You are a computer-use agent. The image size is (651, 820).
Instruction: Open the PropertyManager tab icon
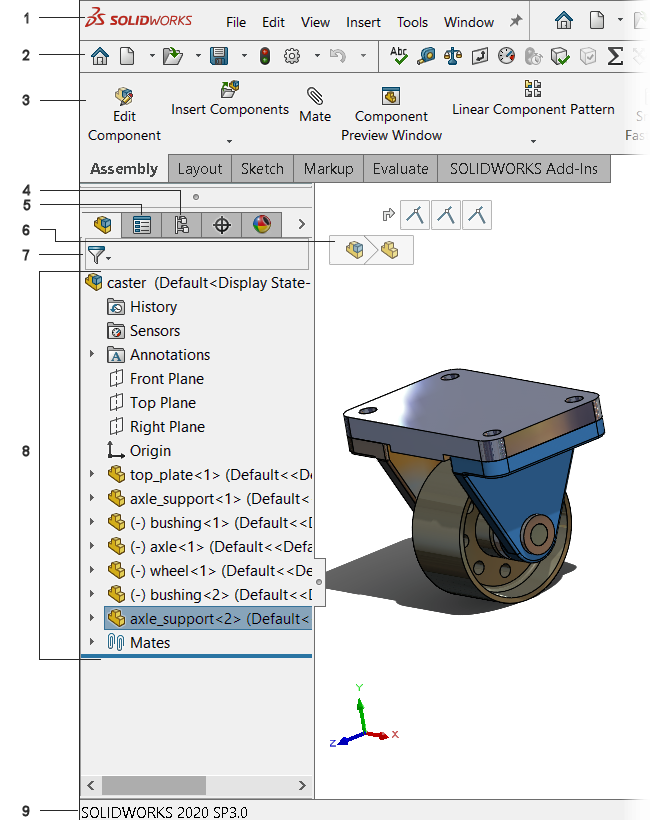(x=142, y=225)
